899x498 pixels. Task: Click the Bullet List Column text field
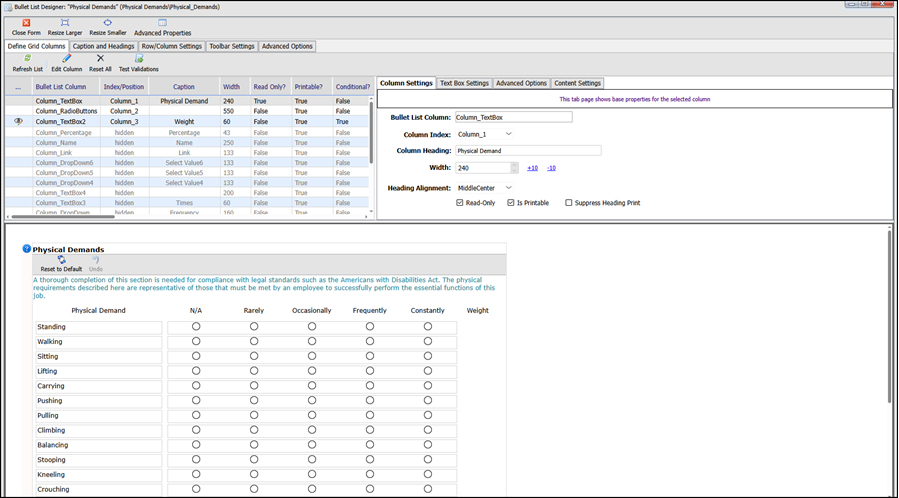click(514, 117)
